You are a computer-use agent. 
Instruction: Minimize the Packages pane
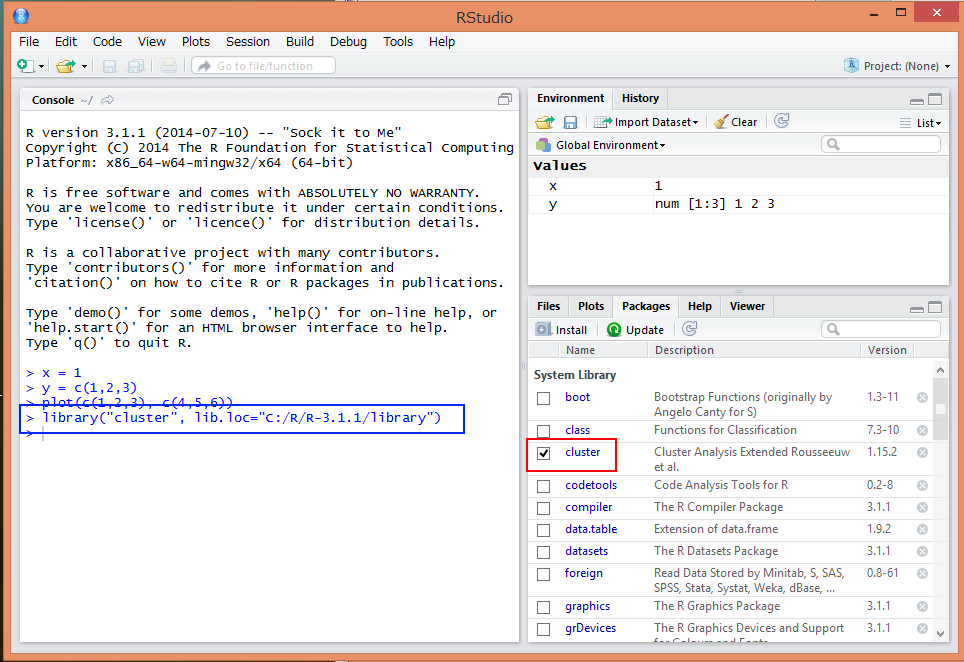click(x=917, y=309)
